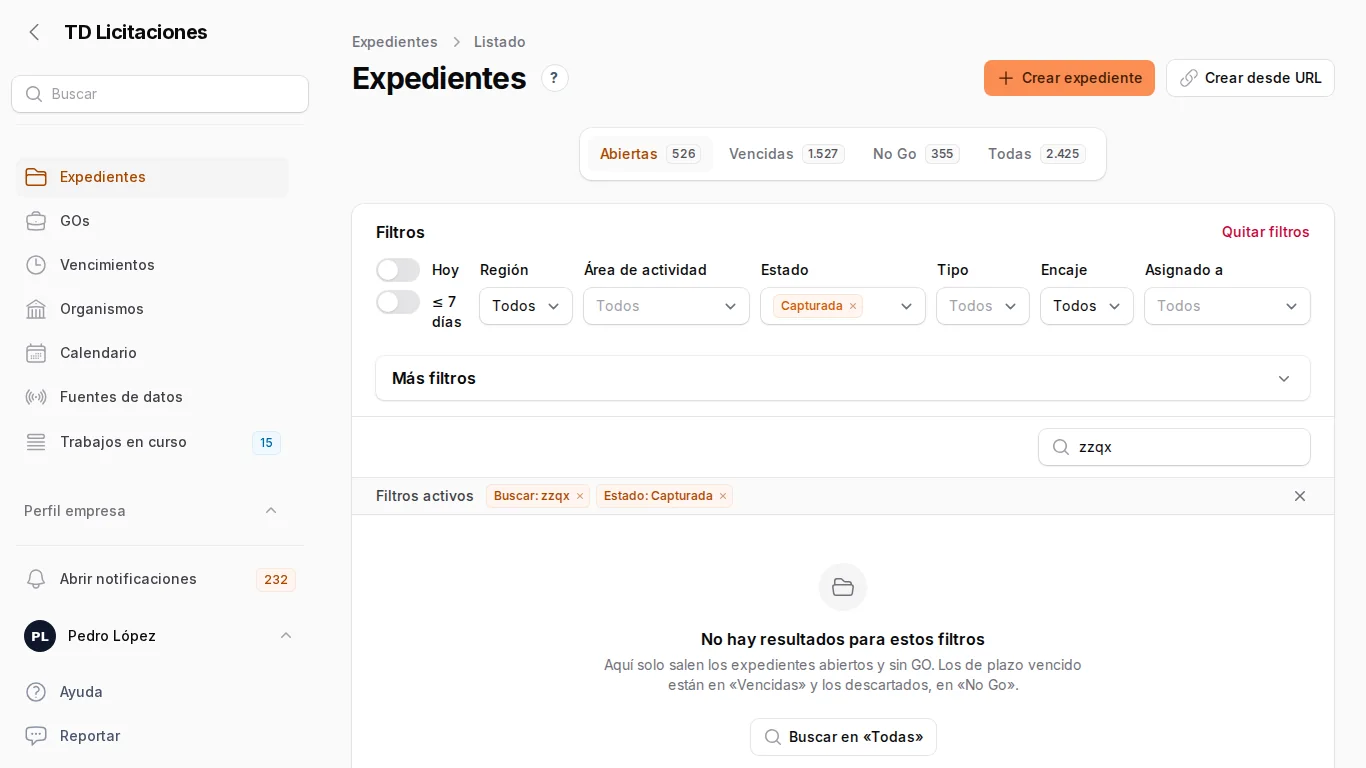1366x768 pixels.
Task: Click the Calendario calendar icon
Action: coord(36,353)
